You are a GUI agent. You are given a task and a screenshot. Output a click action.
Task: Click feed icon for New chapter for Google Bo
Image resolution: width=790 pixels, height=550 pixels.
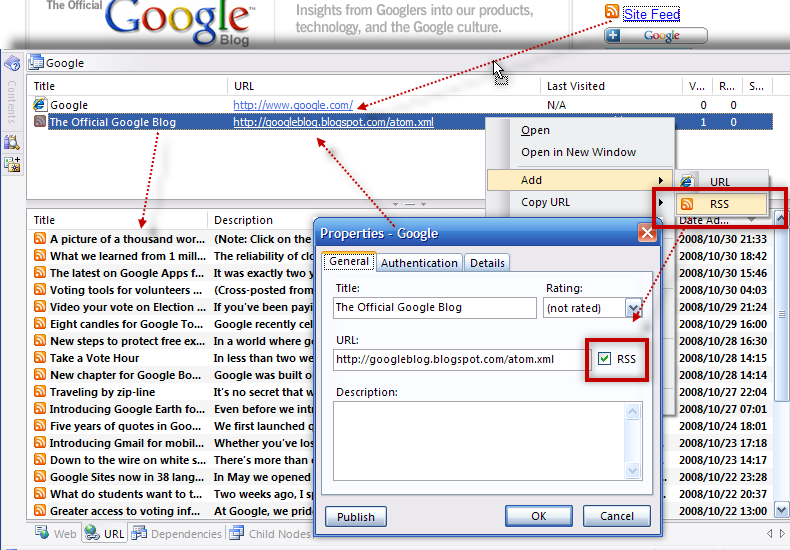click(40, 374)
